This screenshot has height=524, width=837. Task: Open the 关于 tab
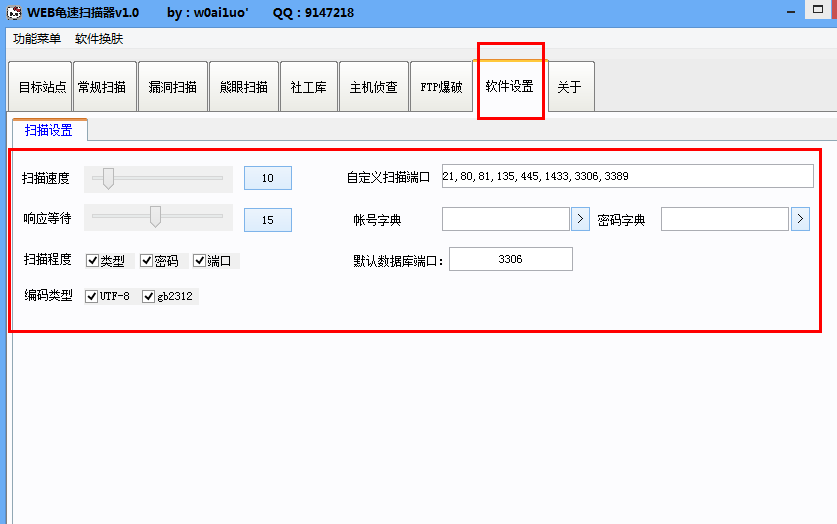[571, 87]
